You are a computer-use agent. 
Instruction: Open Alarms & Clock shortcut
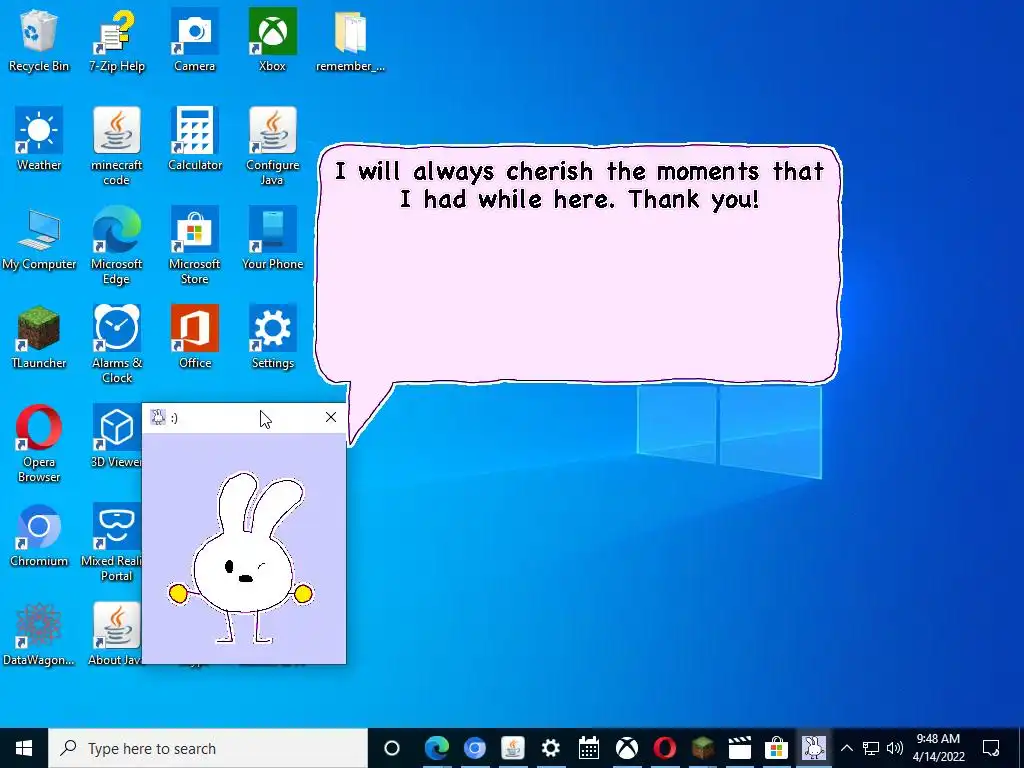[116, 344]
